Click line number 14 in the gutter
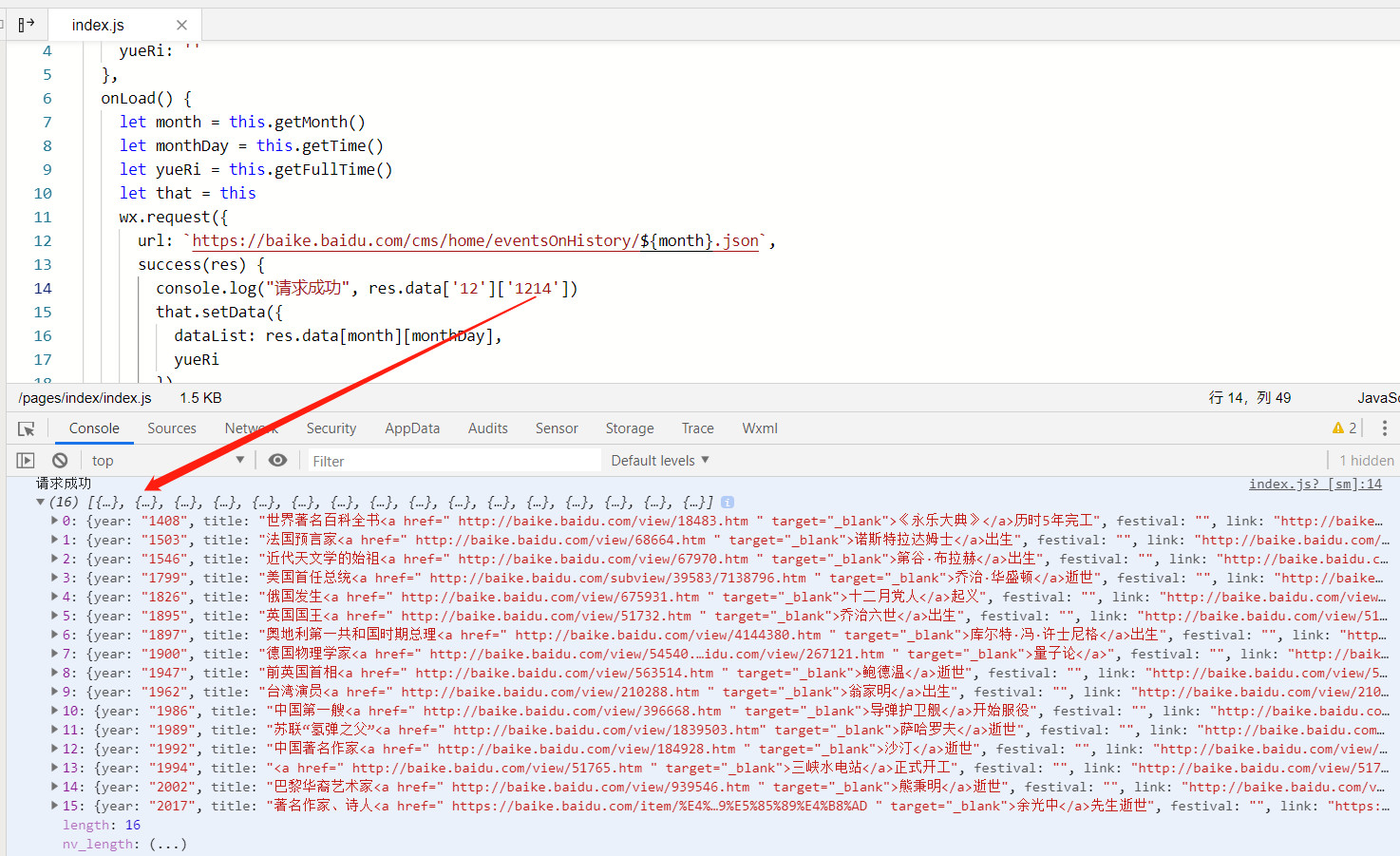 click(x=43, y=289)
